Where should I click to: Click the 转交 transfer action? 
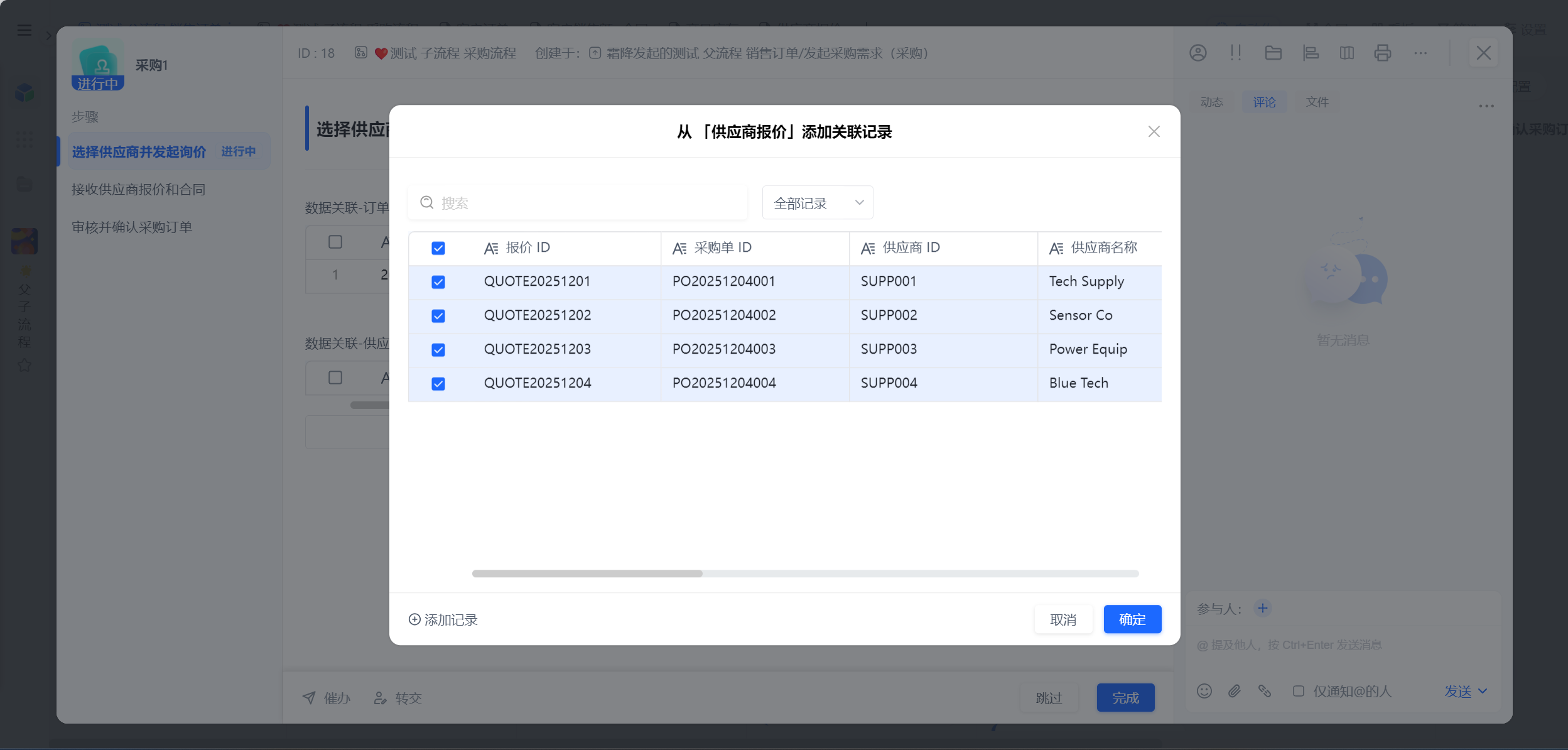click(x=397, y=698)
